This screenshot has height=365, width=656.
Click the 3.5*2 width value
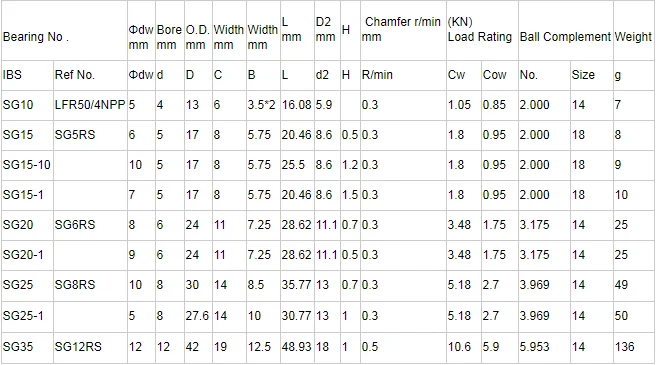click(x=261, y=105)
